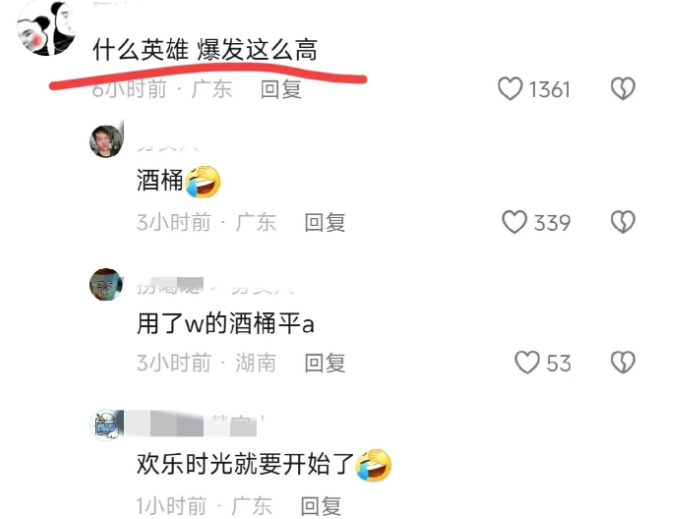
Task: Open top commenter's panda meme avatar
Action: coord(46,28)
